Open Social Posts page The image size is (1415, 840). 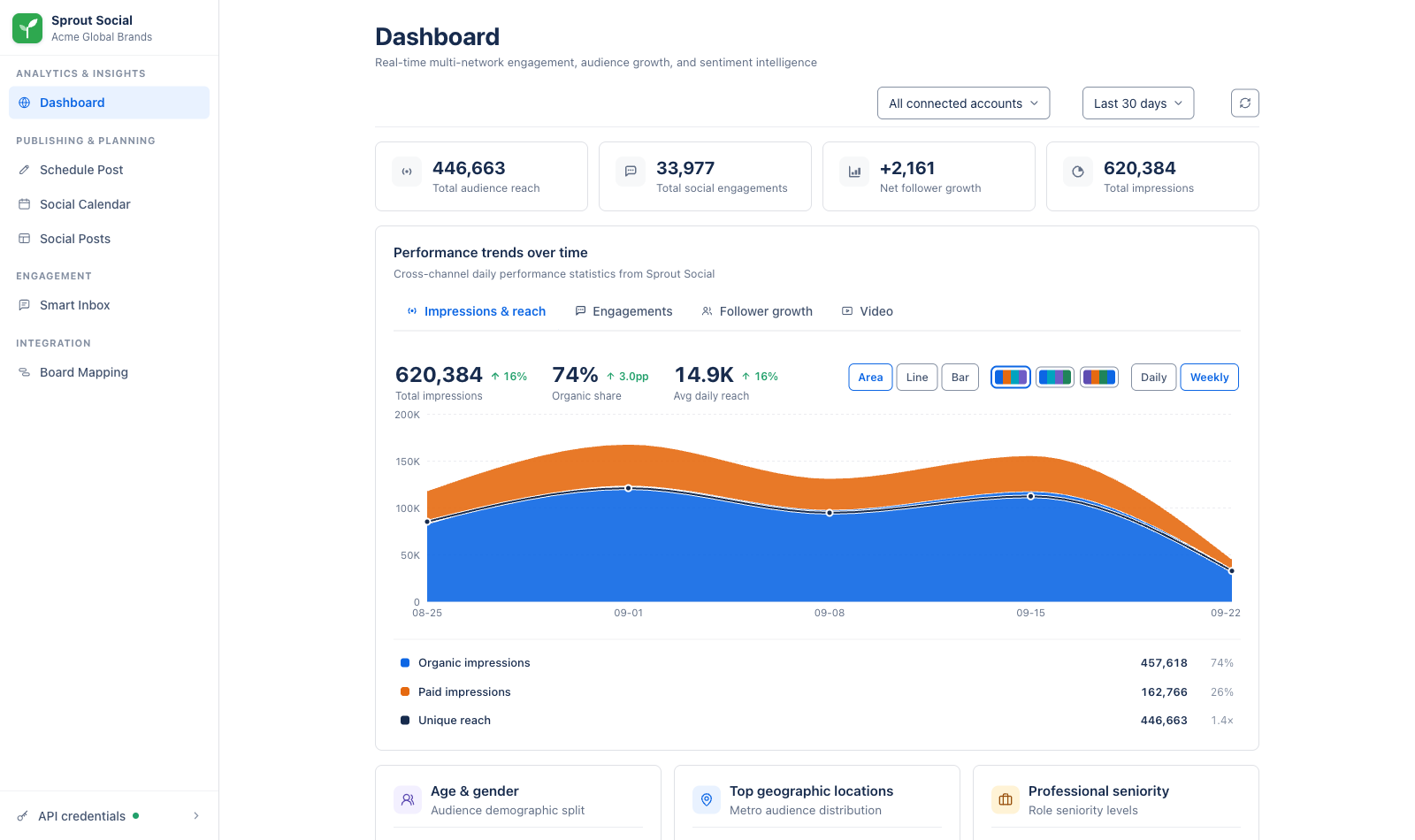tap(109, 239)
